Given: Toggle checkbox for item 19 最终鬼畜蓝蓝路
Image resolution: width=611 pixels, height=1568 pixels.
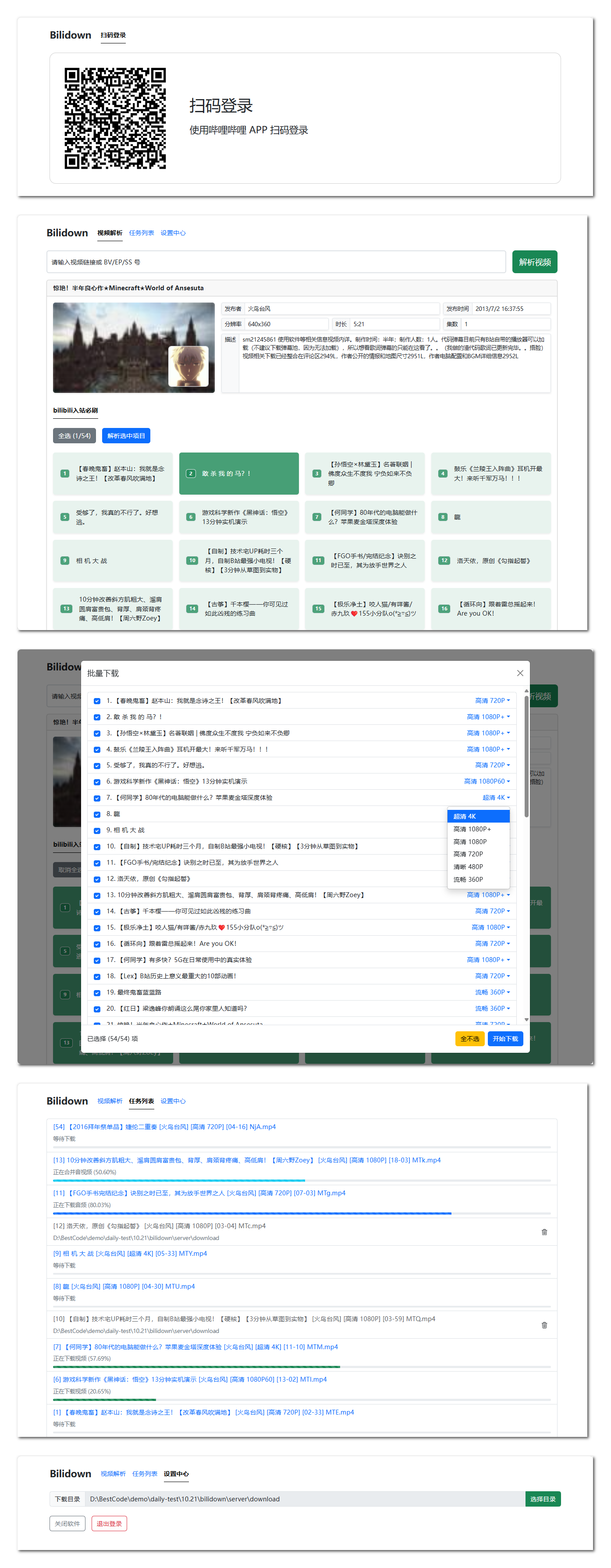Looking at the screenshot, I should pos(97,992).
